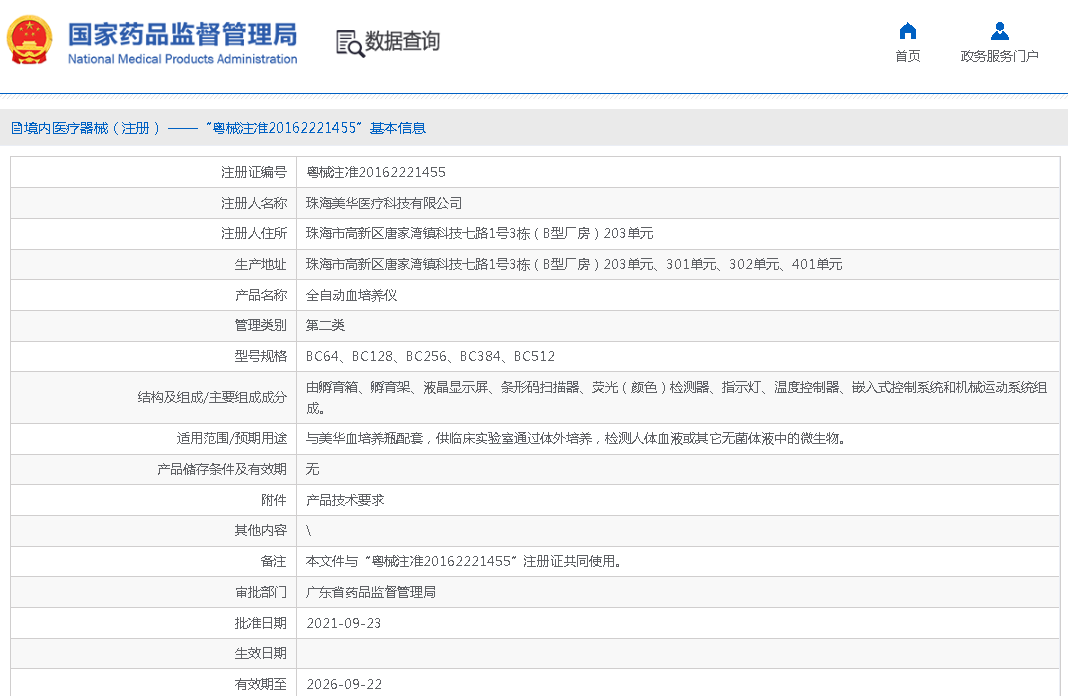
Task: Click the small icon before 境内医疗器械 heading
Action: 16,128
